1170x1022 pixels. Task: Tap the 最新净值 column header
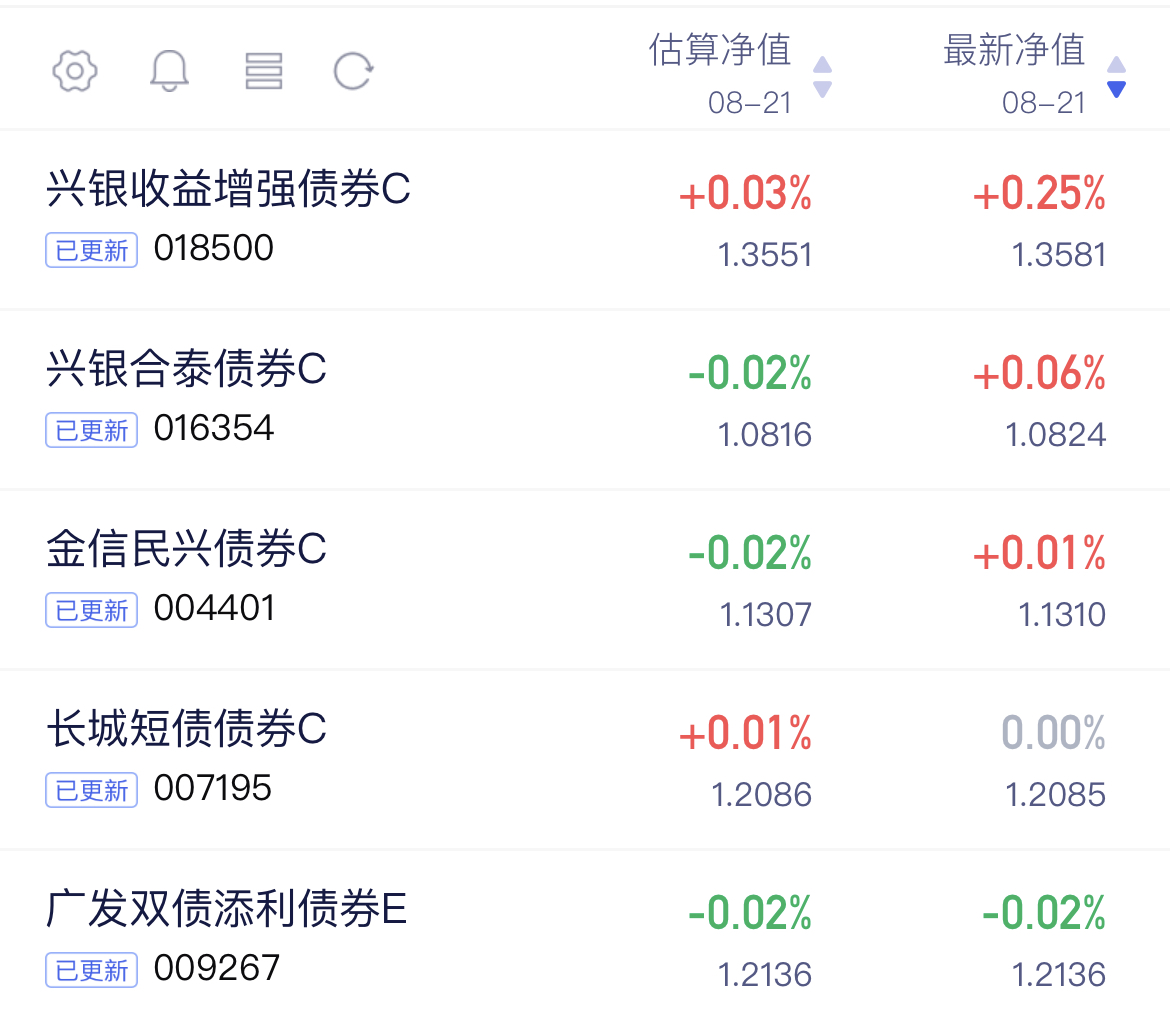(1014, 51)
